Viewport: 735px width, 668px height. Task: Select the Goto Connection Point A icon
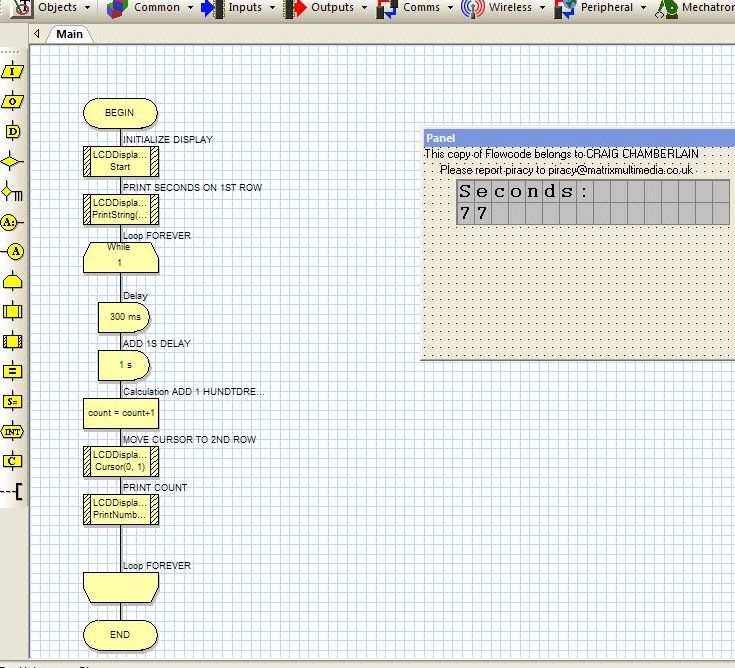point(13,252)
